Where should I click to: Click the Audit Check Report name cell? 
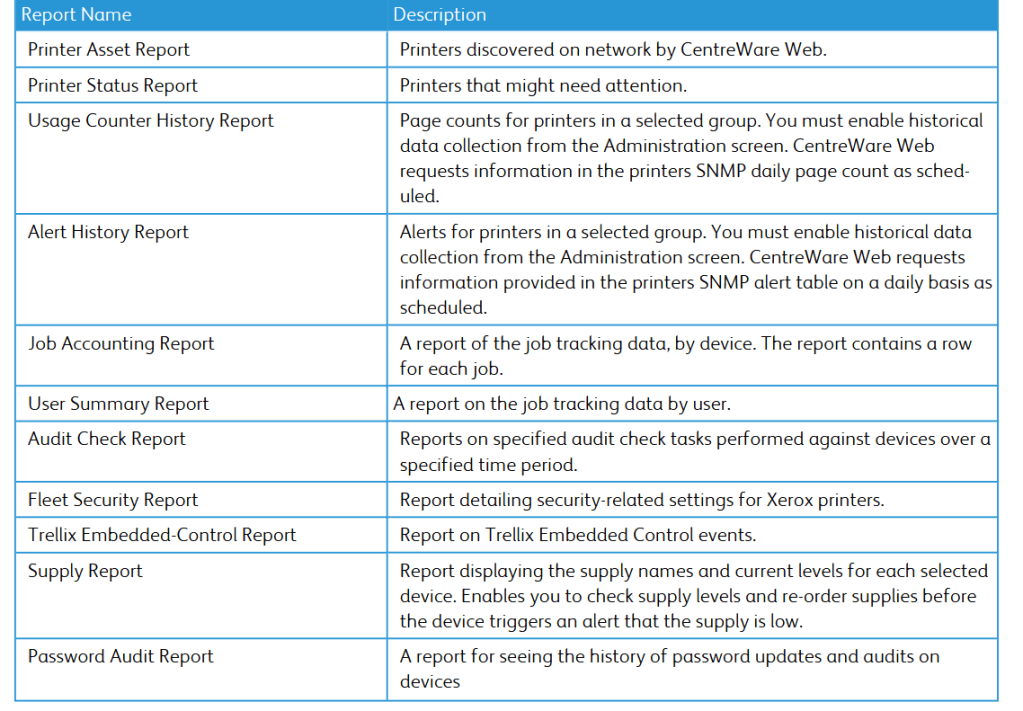pos(107,439)
